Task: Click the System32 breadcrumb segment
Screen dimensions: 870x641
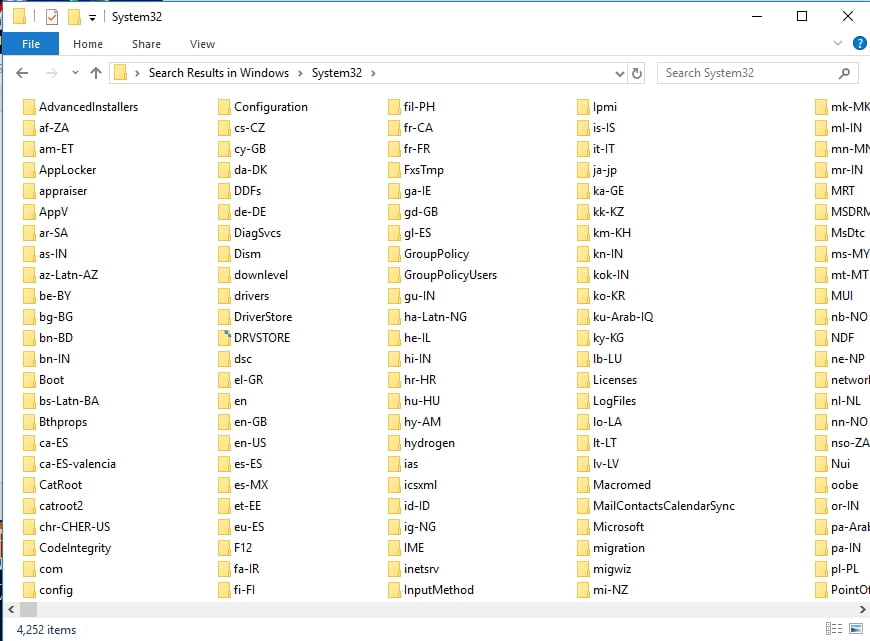Action: 336,73
